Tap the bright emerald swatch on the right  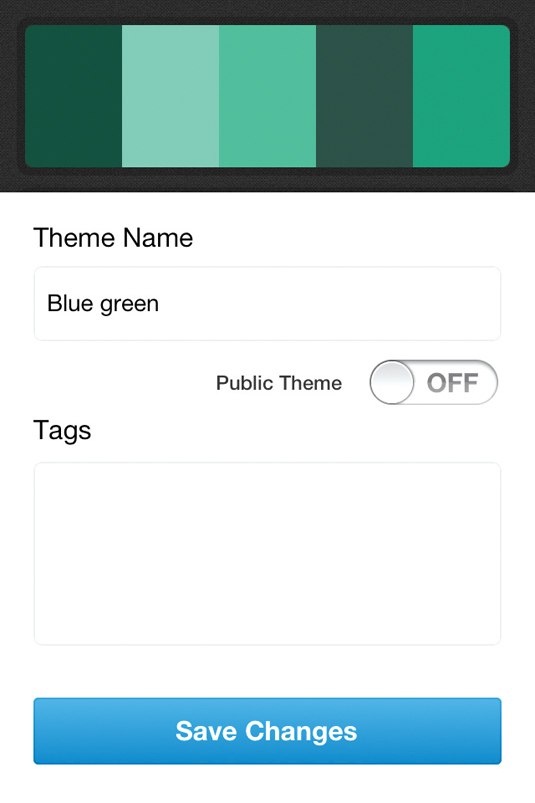(x=461, y=96)
